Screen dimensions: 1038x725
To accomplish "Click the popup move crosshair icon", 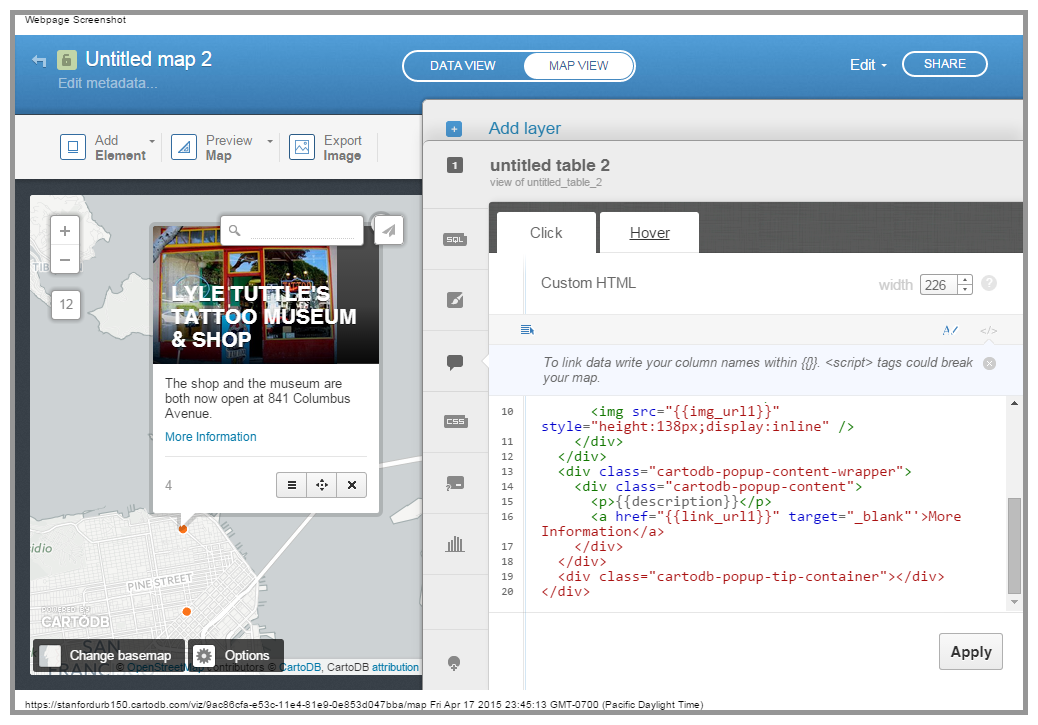I will [x=322, y=485].
